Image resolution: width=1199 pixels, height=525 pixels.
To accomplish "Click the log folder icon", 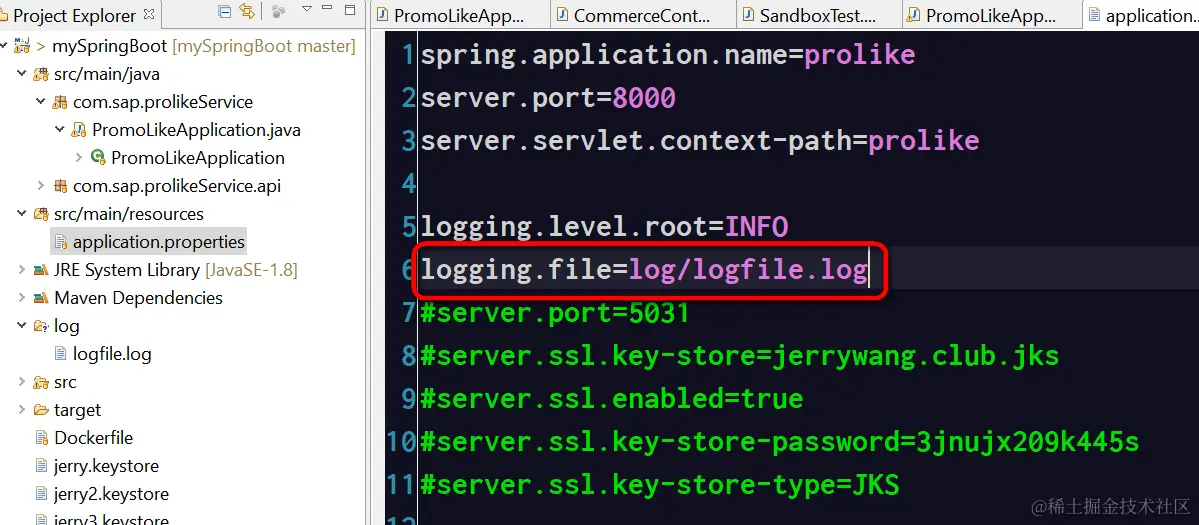I will tap(41, 326).
